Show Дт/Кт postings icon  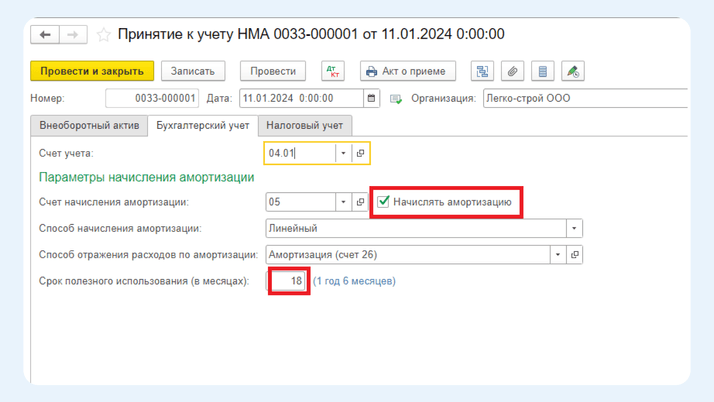[333, 71]
